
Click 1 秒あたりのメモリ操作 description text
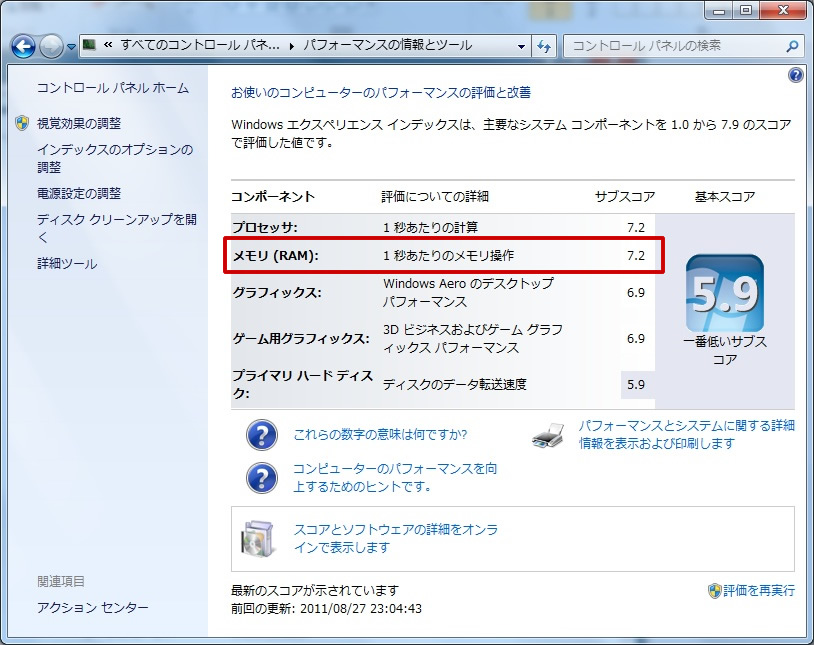448,256
